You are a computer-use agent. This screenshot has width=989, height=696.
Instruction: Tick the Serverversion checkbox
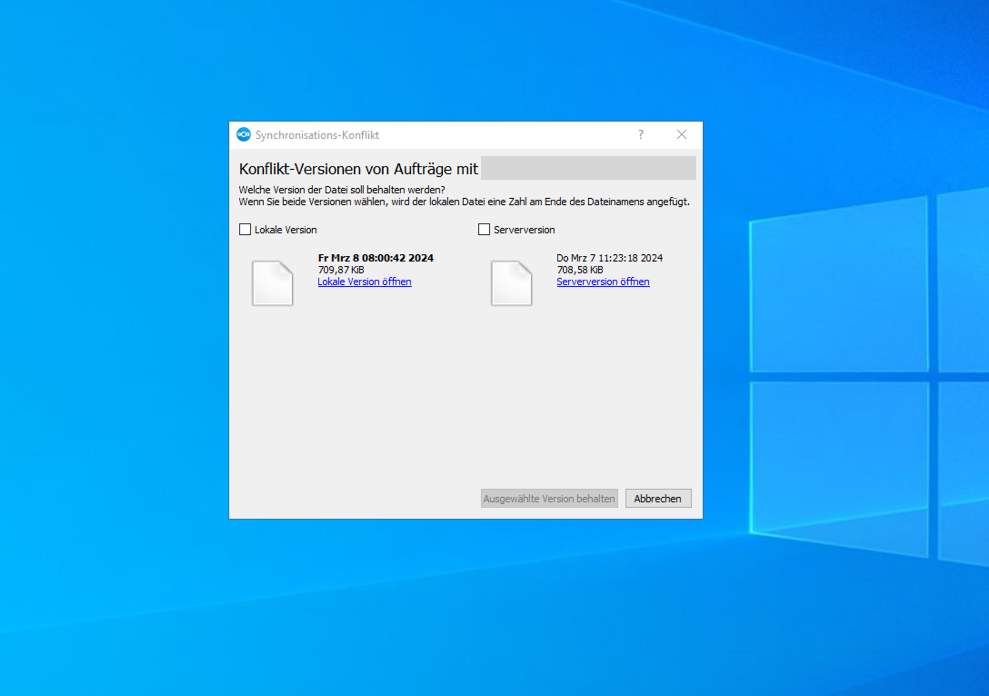tap(485, 230)
